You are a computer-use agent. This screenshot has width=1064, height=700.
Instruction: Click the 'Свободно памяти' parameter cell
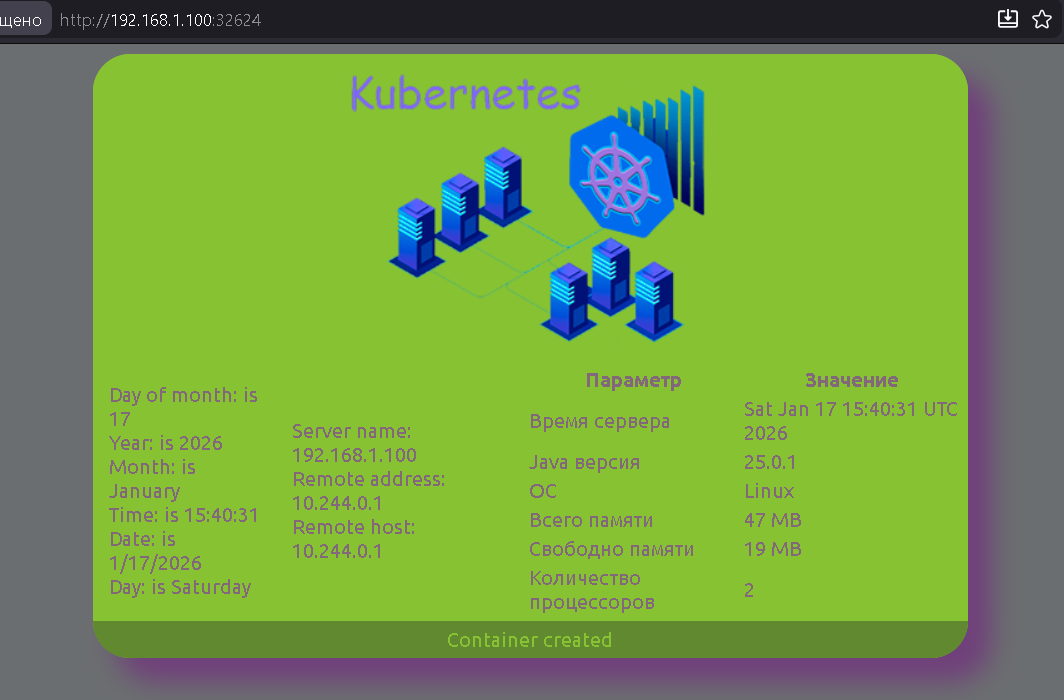[x=611, y=549]
